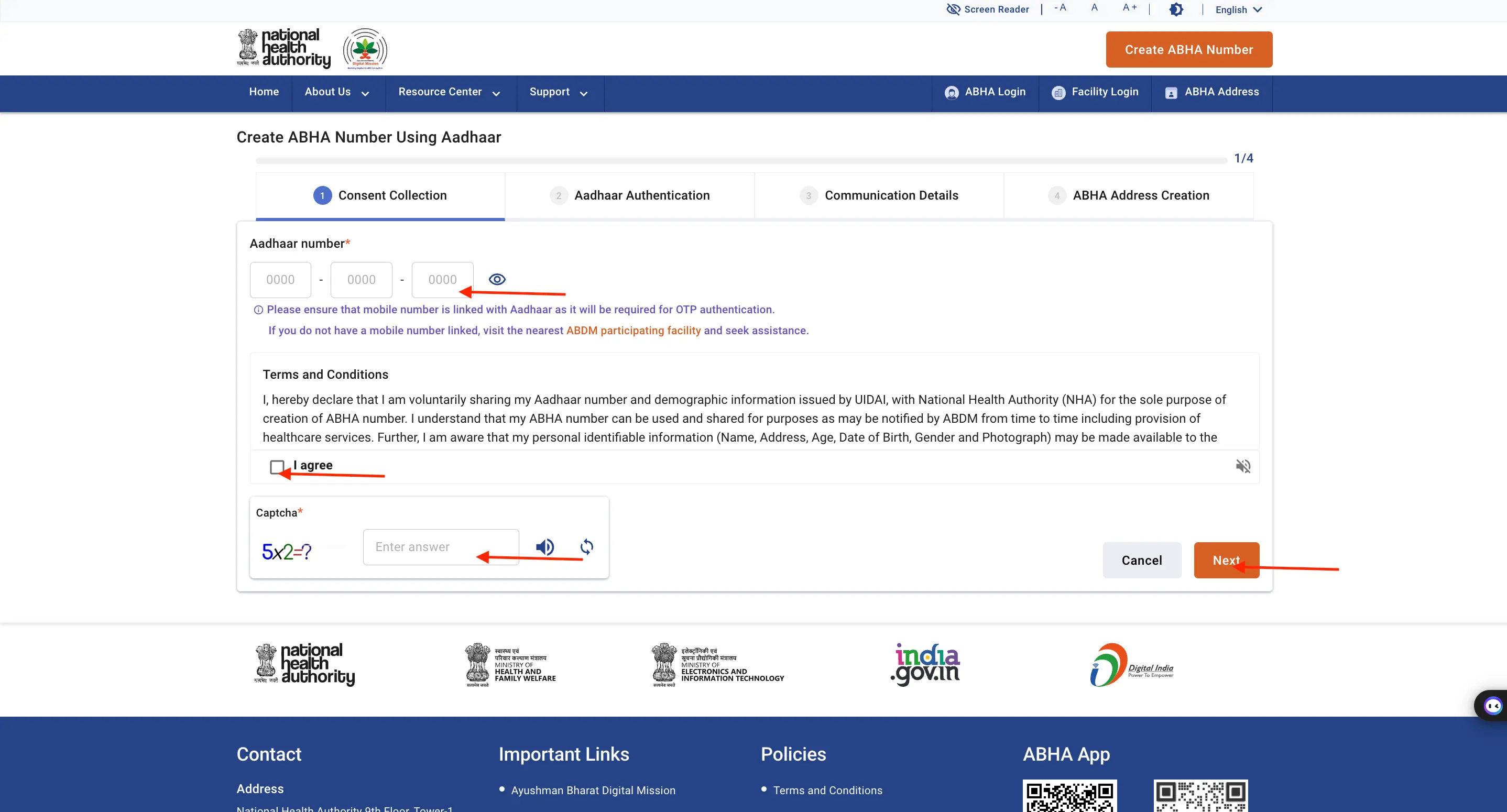Click the india.gov.in logo

click(925, 665)
